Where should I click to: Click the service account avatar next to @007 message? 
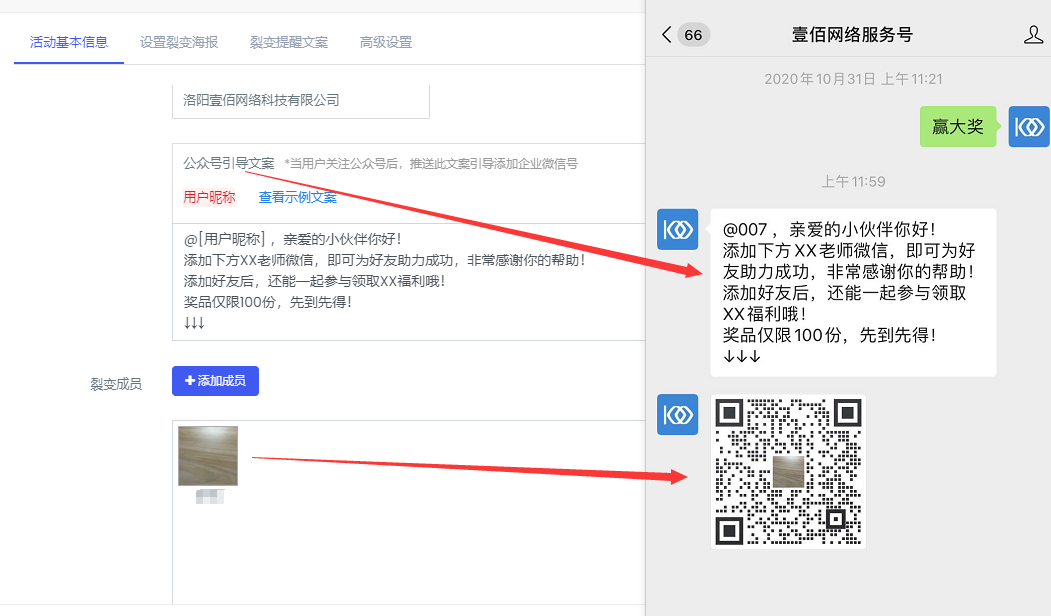pyautogui.click(x=677, y=229)
